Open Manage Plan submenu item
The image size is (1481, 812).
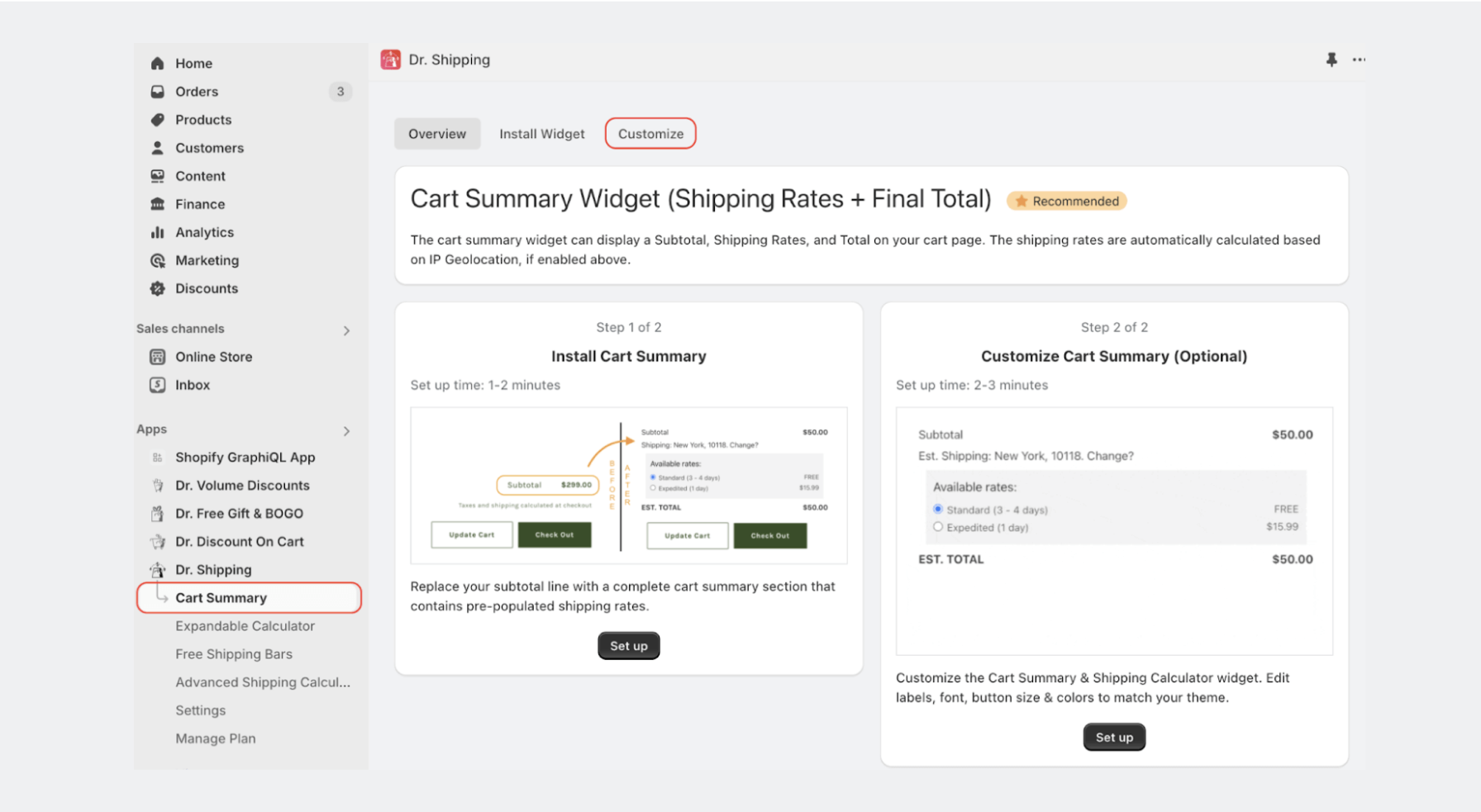[x=215, y=738]
